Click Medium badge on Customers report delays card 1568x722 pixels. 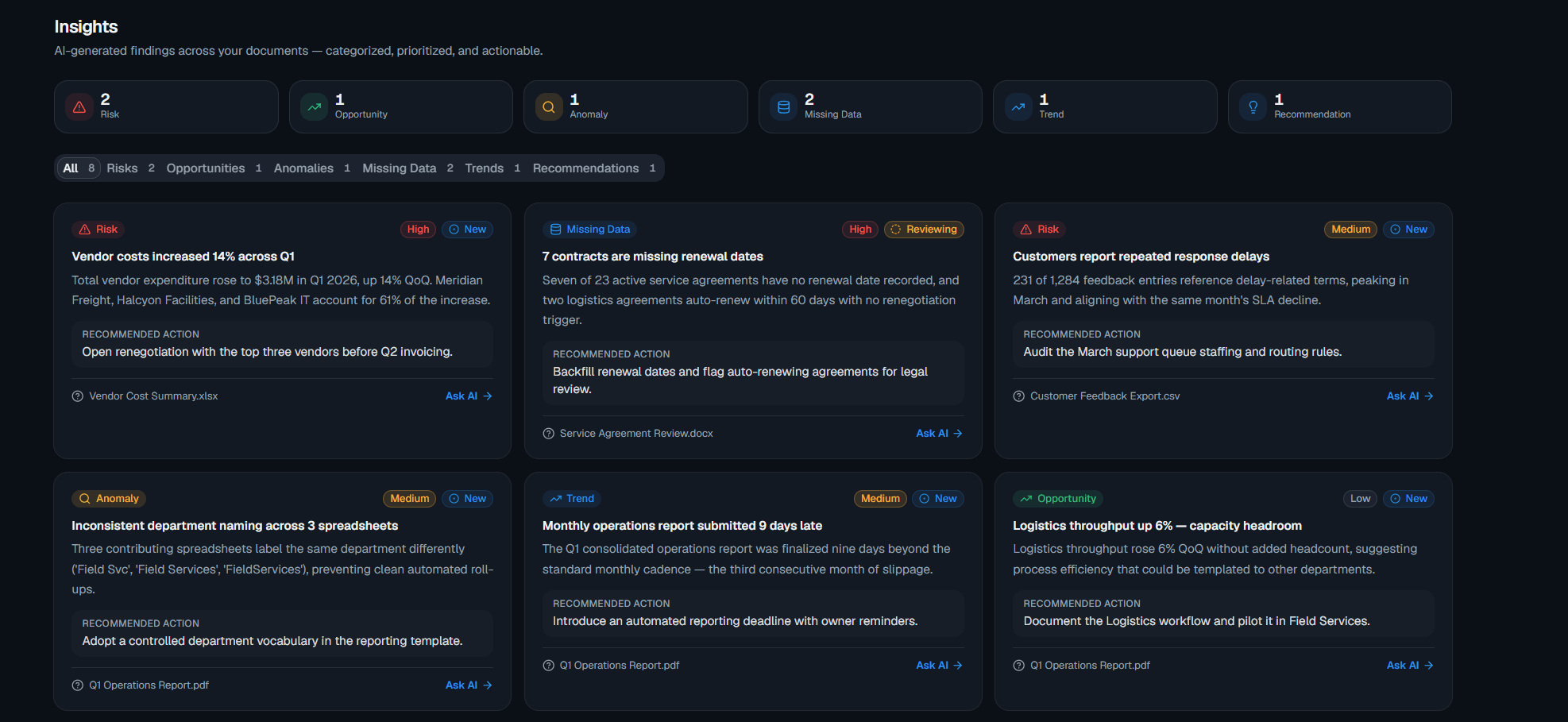click(x=1350, y=230)
